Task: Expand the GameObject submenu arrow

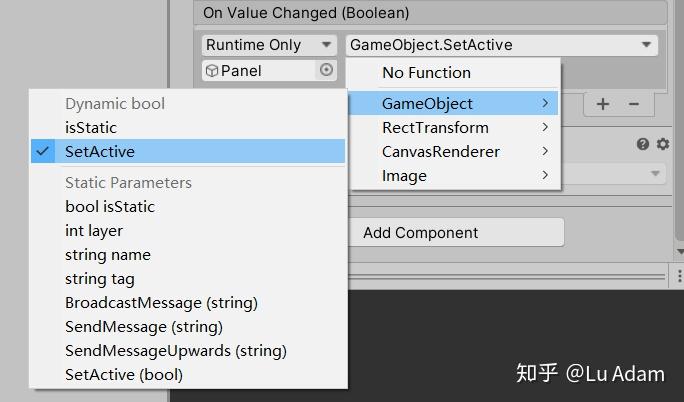Action: tap(545, 104)
